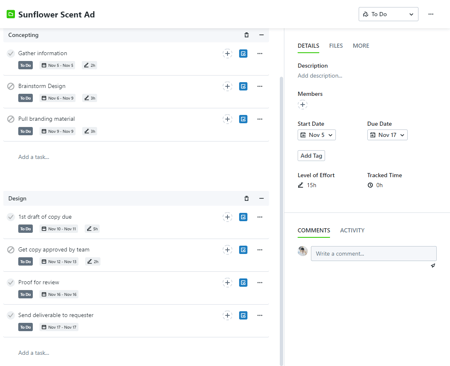Click blue square icon on Pull branding material row
Screen dimensions: 450x366
tap(243, 119)
